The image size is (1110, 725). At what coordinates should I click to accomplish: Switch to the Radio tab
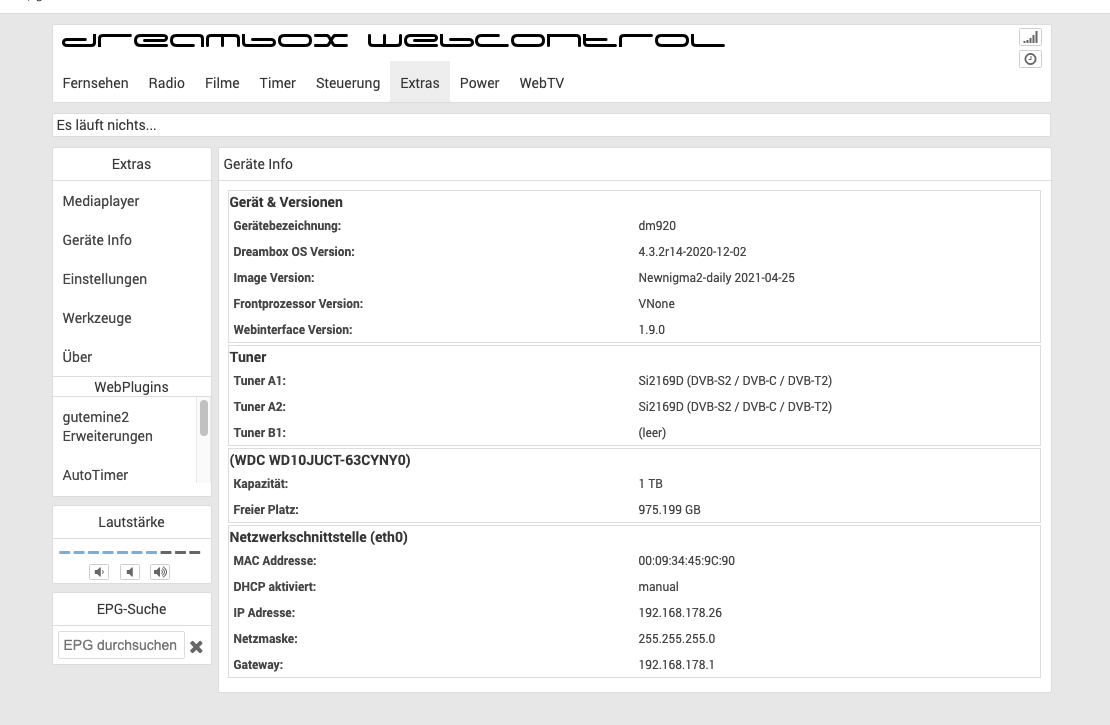click(x=167, y=83)
